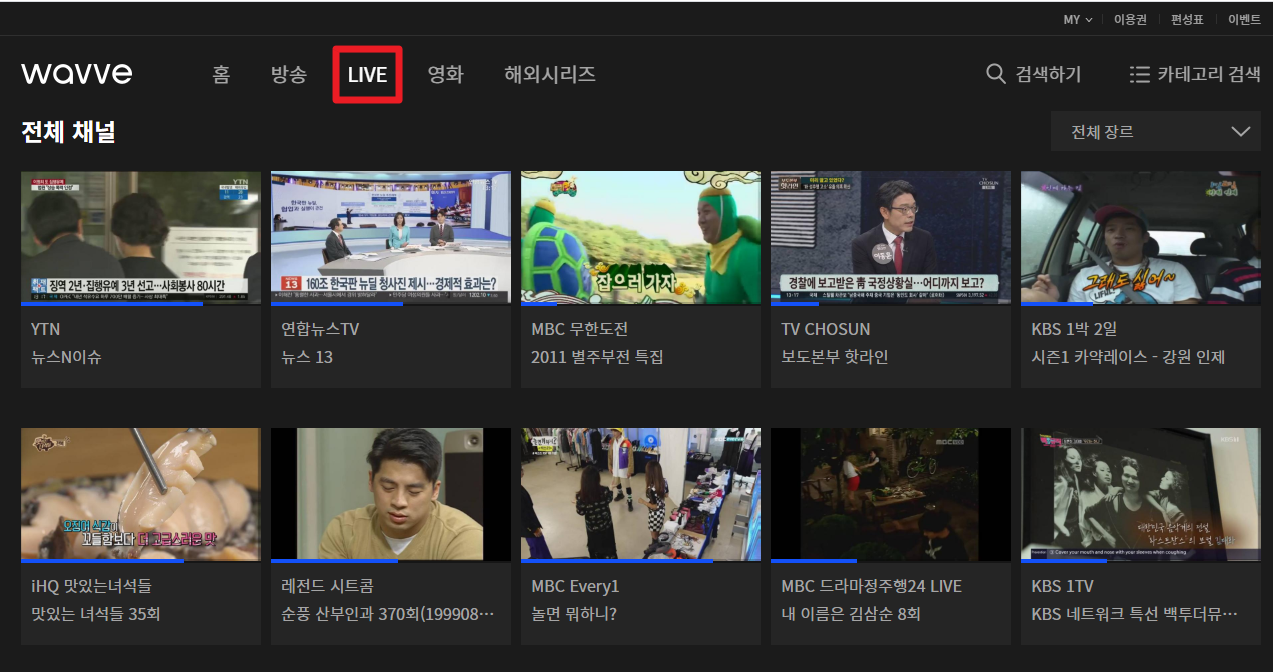Click the progress bar under 연합뉴스TV thumbnail
Screen dimensions: 1273x672
(390, 304)
